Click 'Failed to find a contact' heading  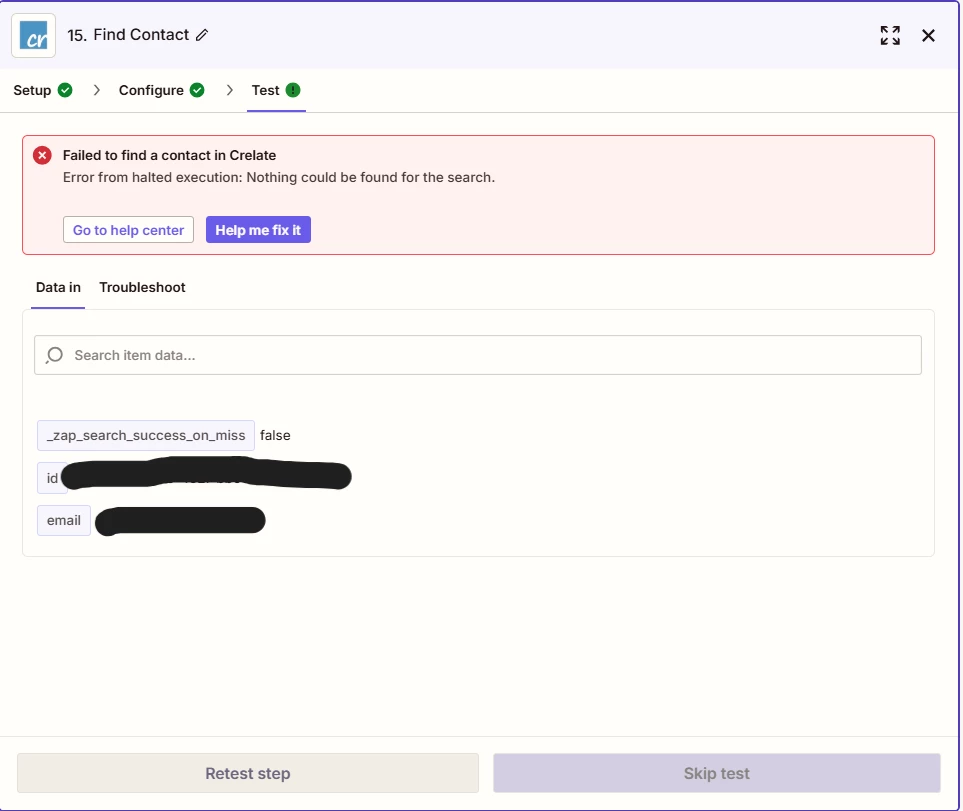[x=170, y=155]
